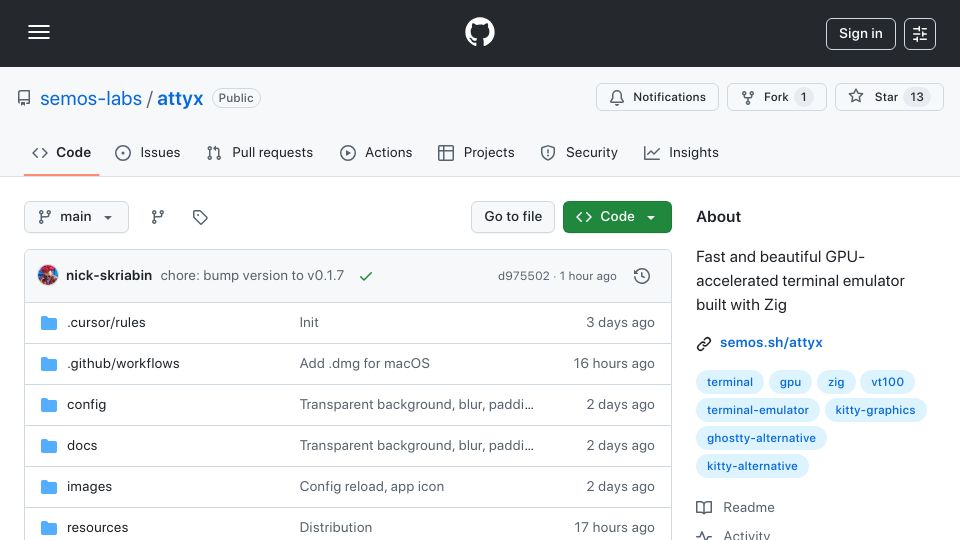Star the attyx repository
The image size is (960, 540).
[889, 97]
